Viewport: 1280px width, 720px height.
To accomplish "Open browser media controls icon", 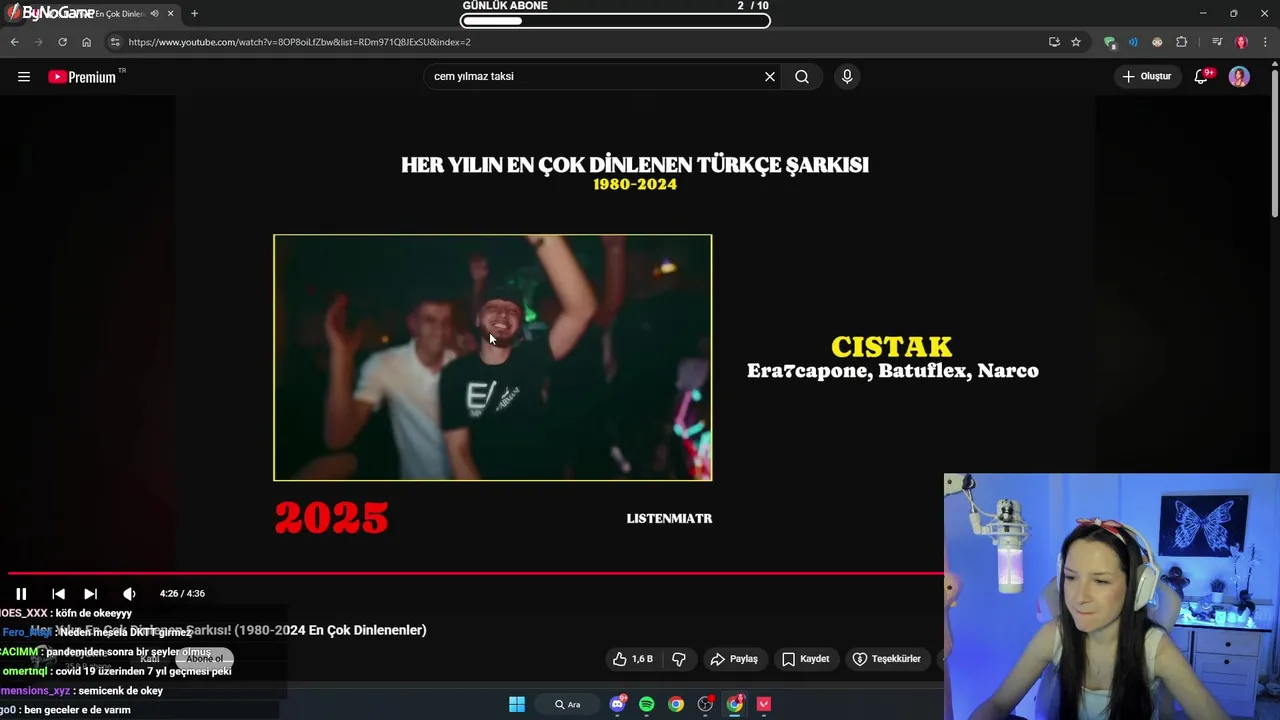I will pos(1216,42).
